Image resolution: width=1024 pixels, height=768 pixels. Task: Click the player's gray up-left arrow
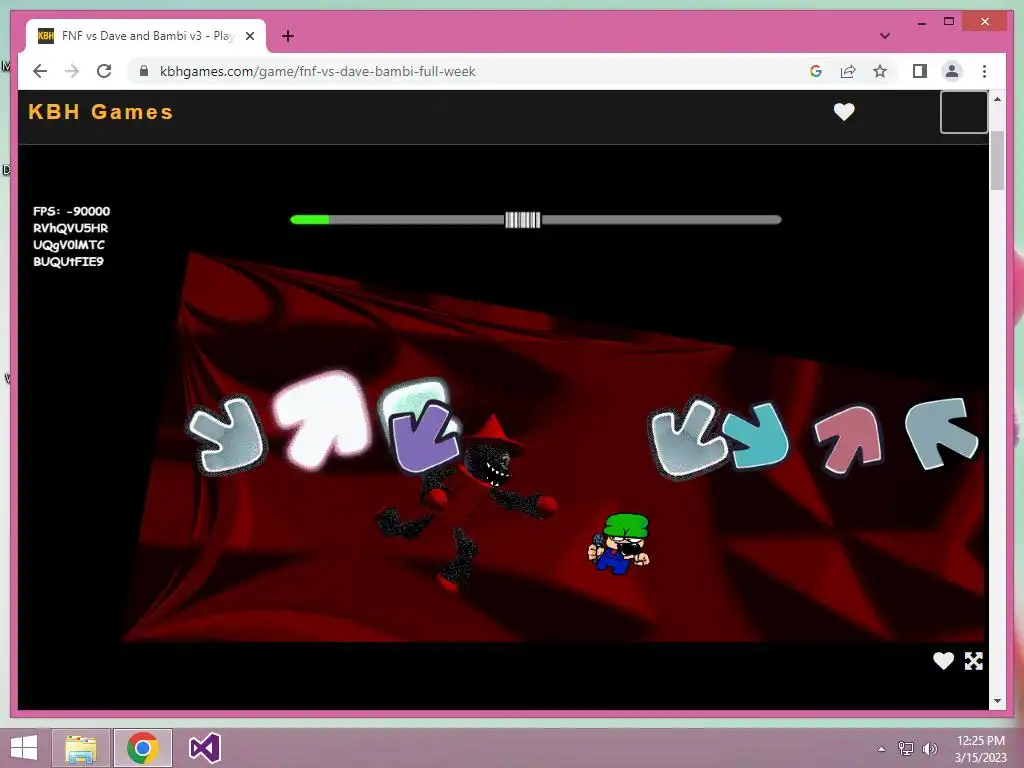[942, 432]
